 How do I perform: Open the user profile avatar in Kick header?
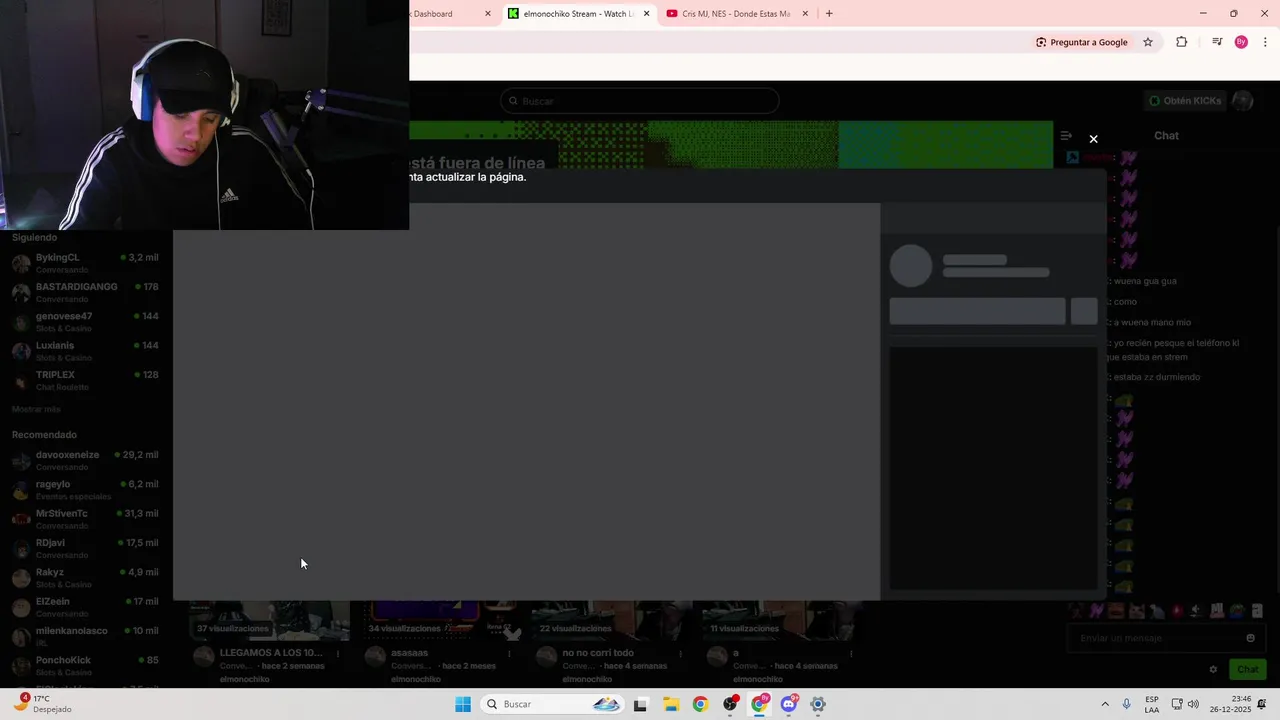click(1242, 101)
